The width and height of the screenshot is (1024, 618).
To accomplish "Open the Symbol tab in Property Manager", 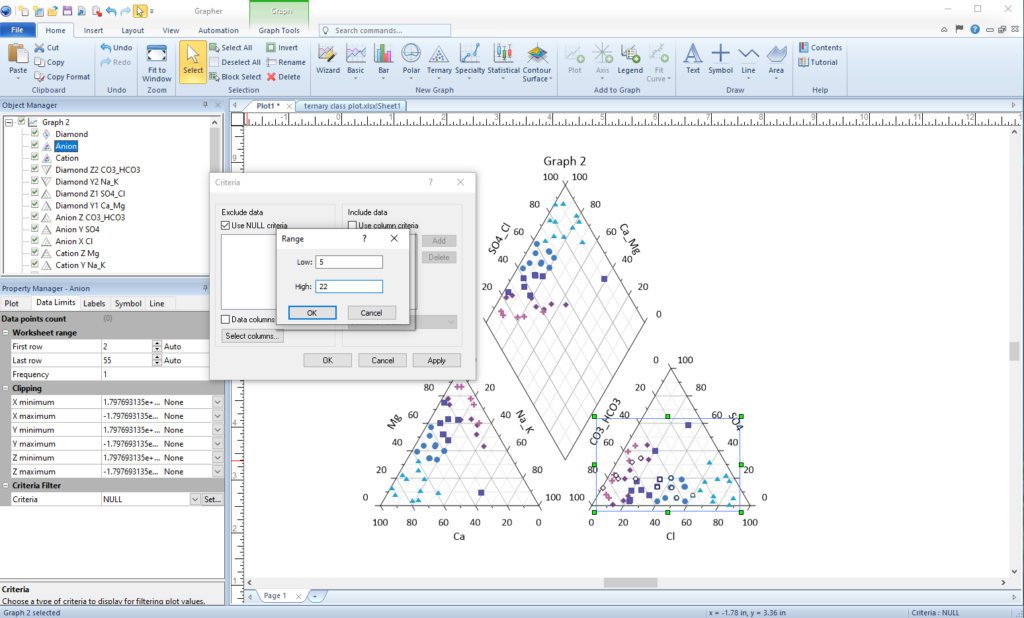I will pos(128,303).
